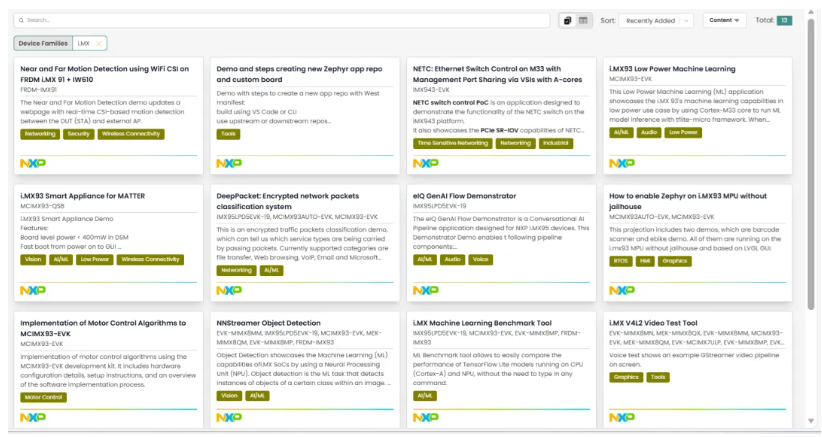
Task: Click Motor Control tag
Action: pyautogui.click(x=44, y=398)
